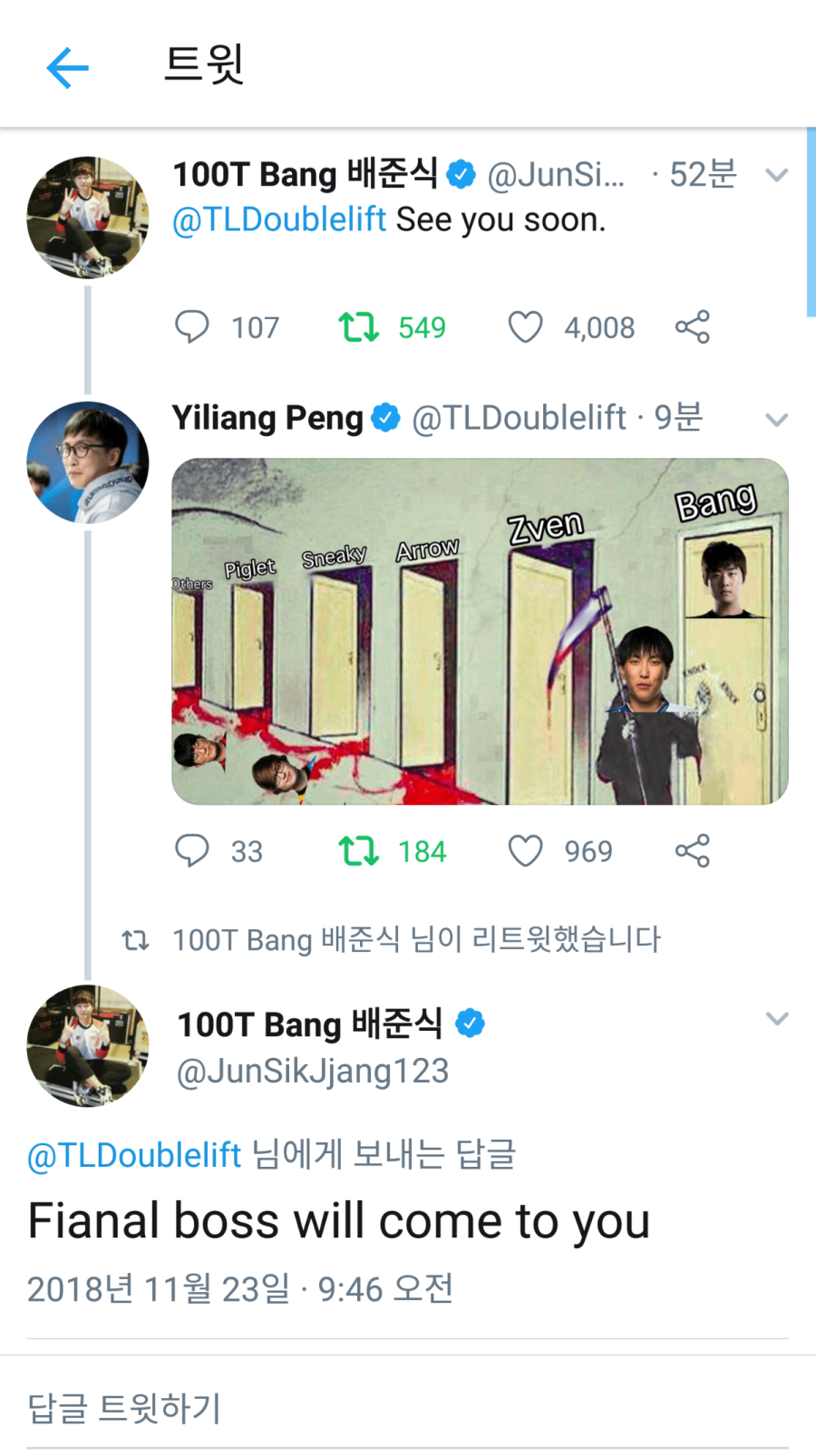Open dropdown chevron on Yiliang Peng's tweet
Image resolution: width=816 pixels, height=1456 pixels.
tap(776, 420)
